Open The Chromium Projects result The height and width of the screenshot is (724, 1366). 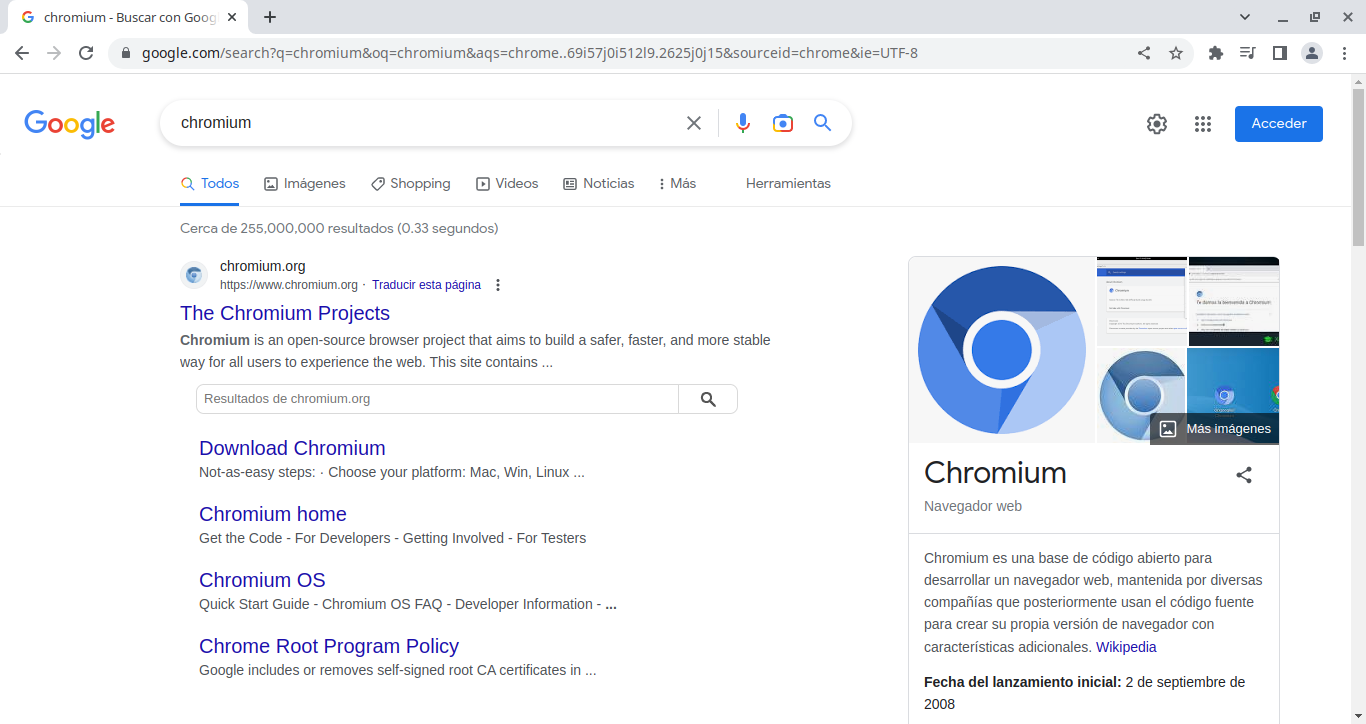pos(285,313)
